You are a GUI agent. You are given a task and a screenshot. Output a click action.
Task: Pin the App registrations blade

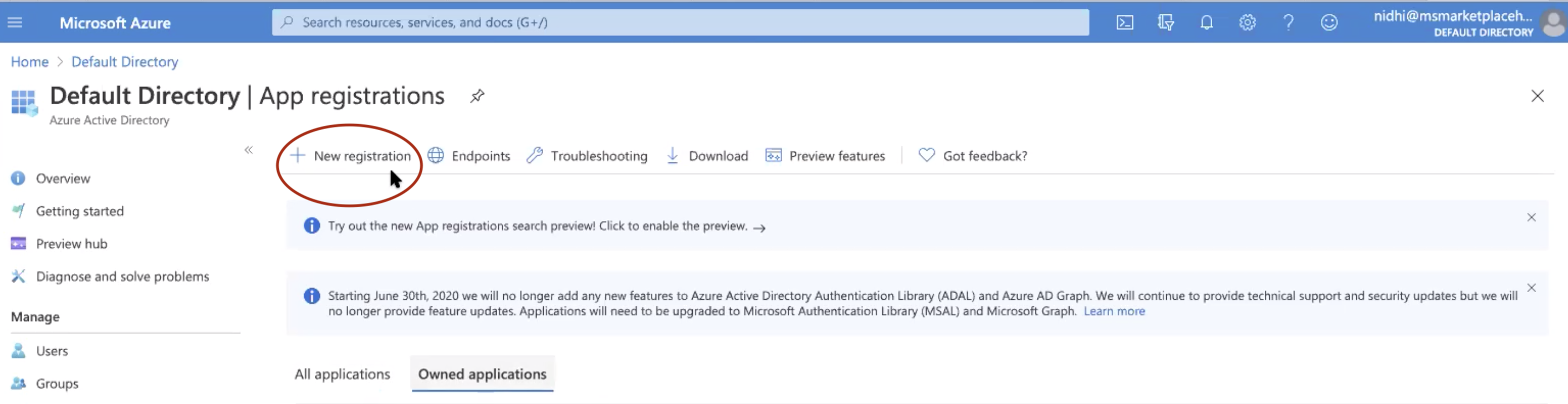(477, 95)
